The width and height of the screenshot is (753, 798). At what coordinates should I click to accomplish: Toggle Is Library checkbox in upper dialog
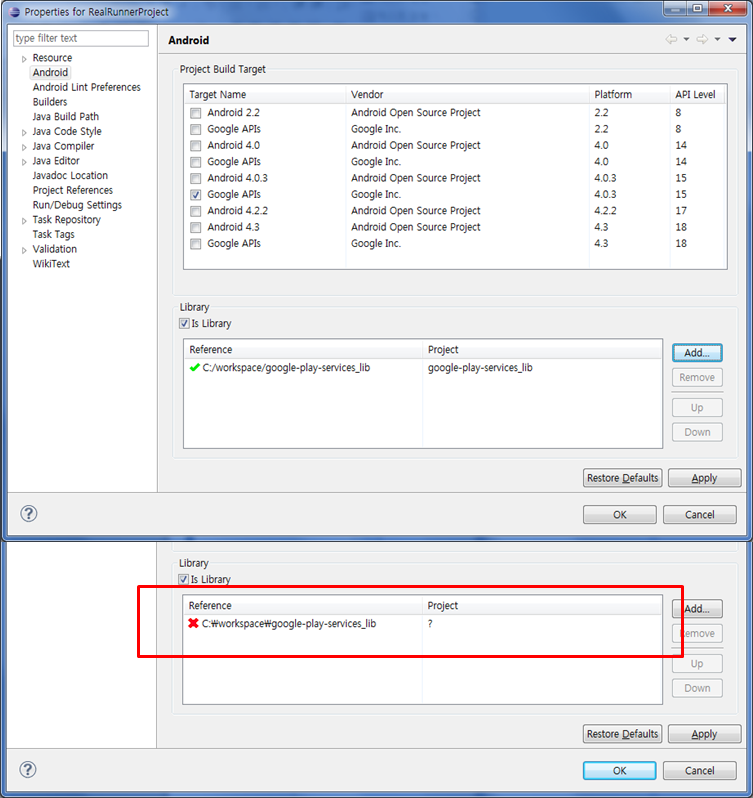coord(184,324)
